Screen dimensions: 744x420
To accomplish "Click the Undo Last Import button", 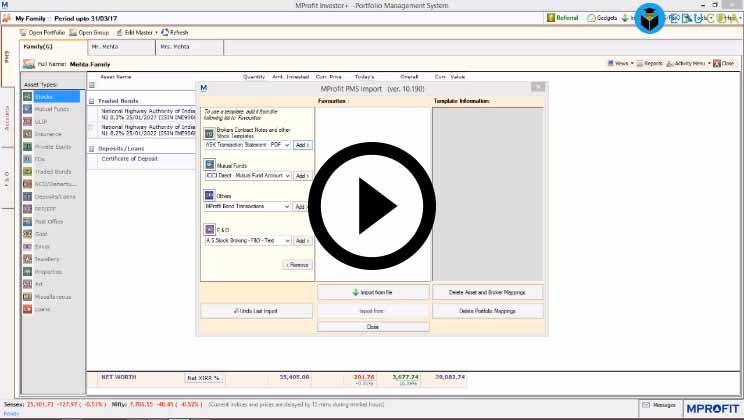I will [x=257, y=311].
